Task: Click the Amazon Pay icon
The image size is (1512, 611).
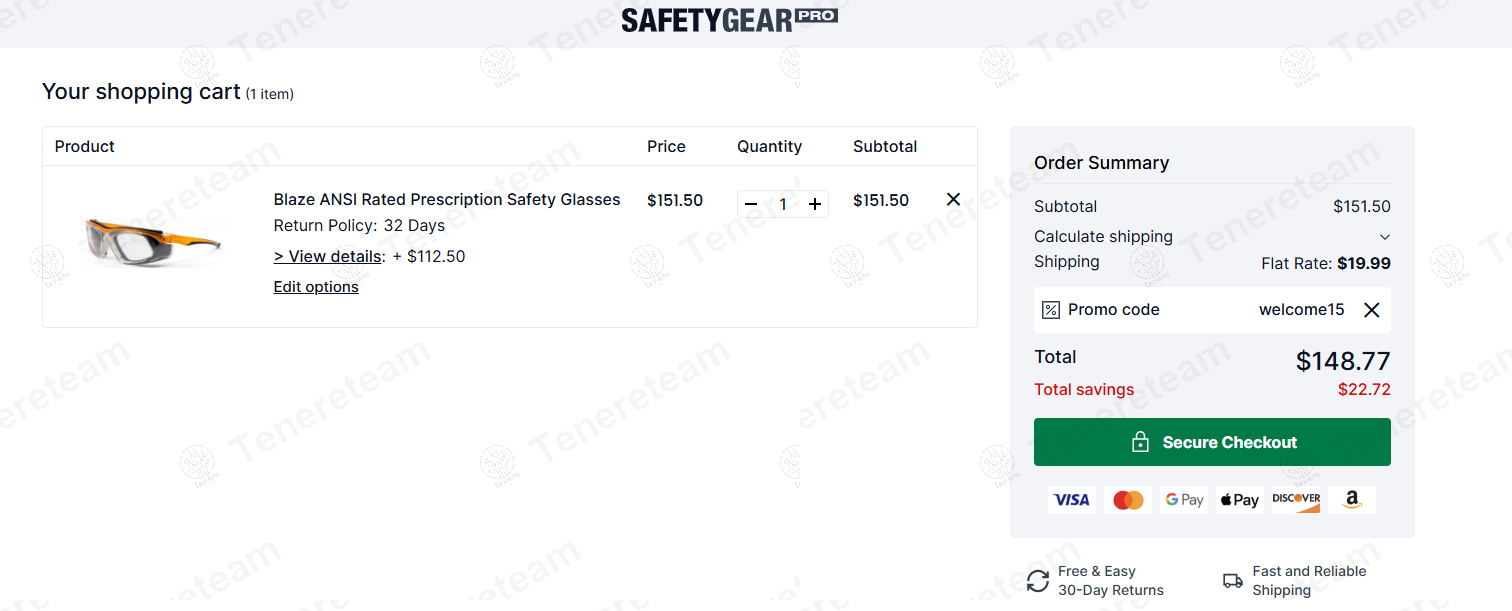Action: tap(1352, 500)
